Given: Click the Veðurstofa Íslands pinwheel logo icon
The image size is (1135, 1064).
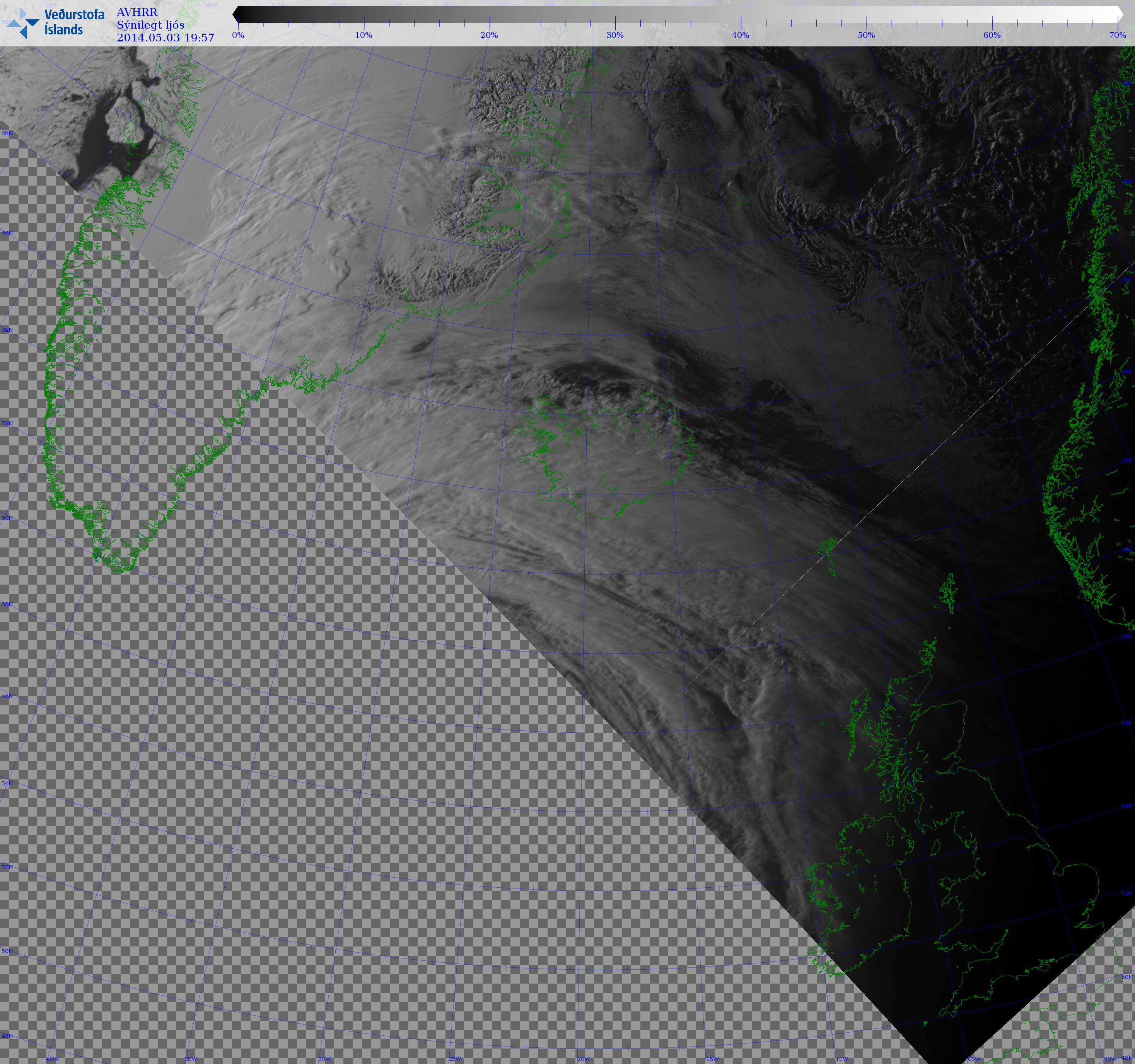Looking at the screenshot, I should click(x=23, y=23).
